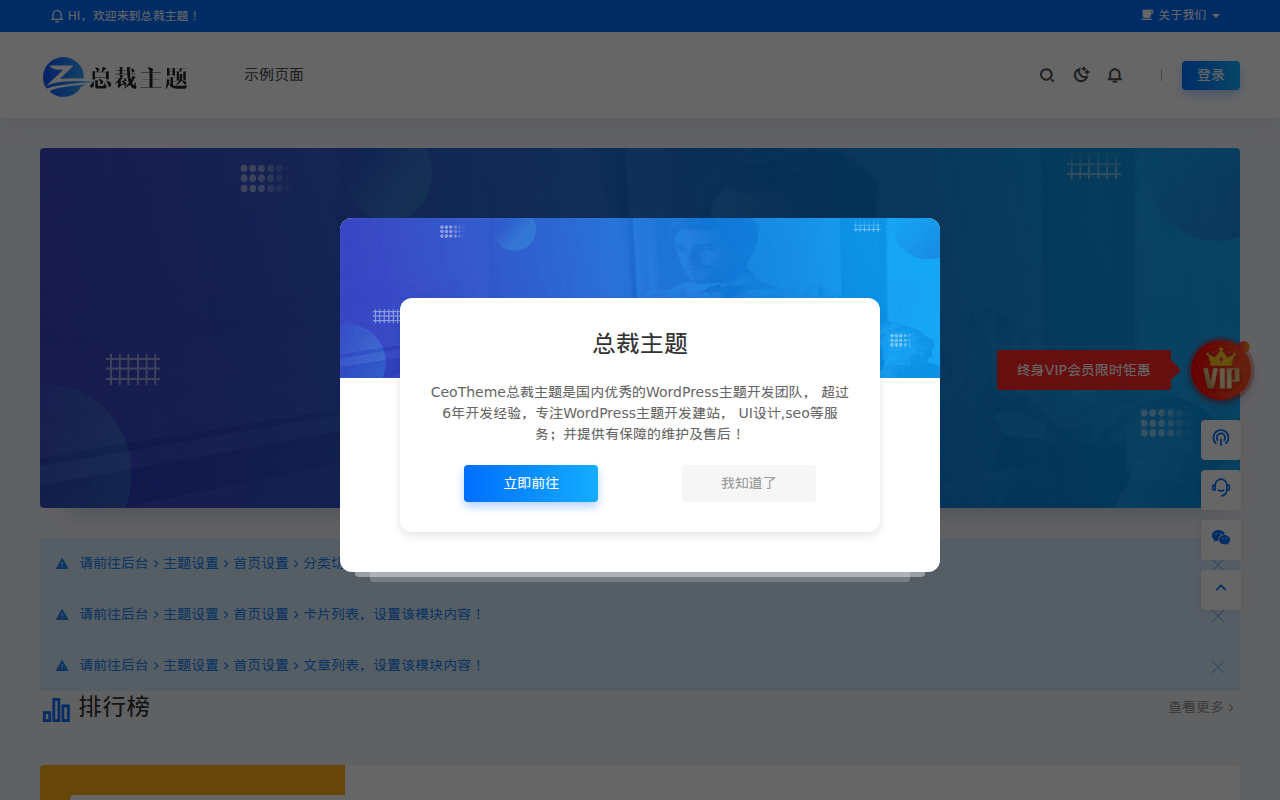
Task: Open the 查看更多 link beside 排行榜
Action: point(1200,707)
